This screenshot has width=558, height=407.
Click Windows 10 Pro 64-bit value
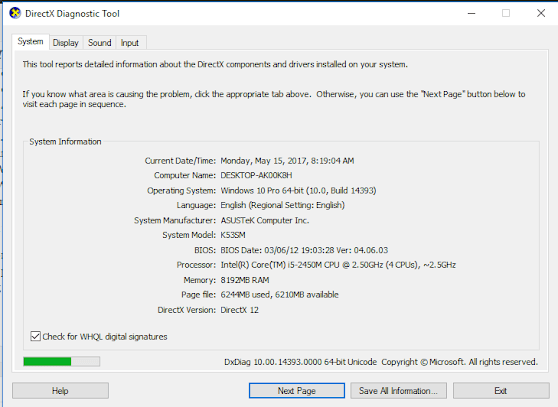click(x=298, y=191)
